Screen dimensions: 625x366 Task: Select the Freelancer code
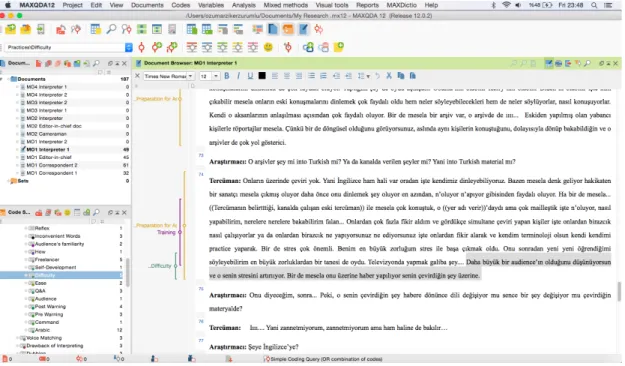(47, 260)
